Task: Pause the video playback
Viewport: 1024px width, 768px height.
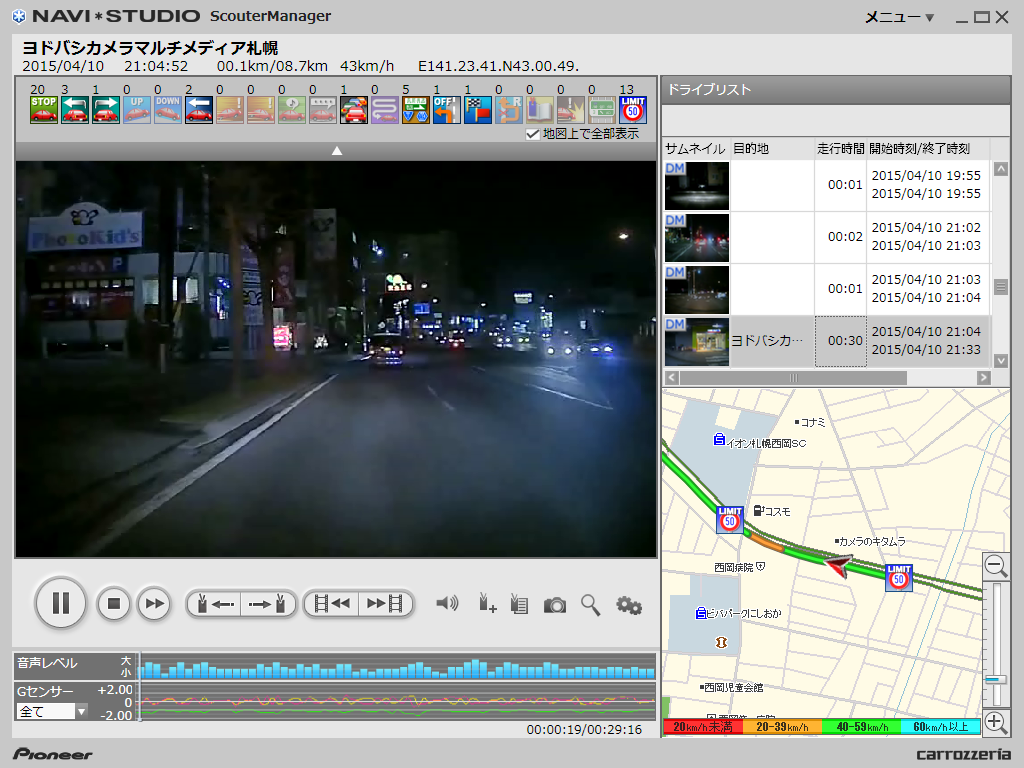Action: (60, 603)
